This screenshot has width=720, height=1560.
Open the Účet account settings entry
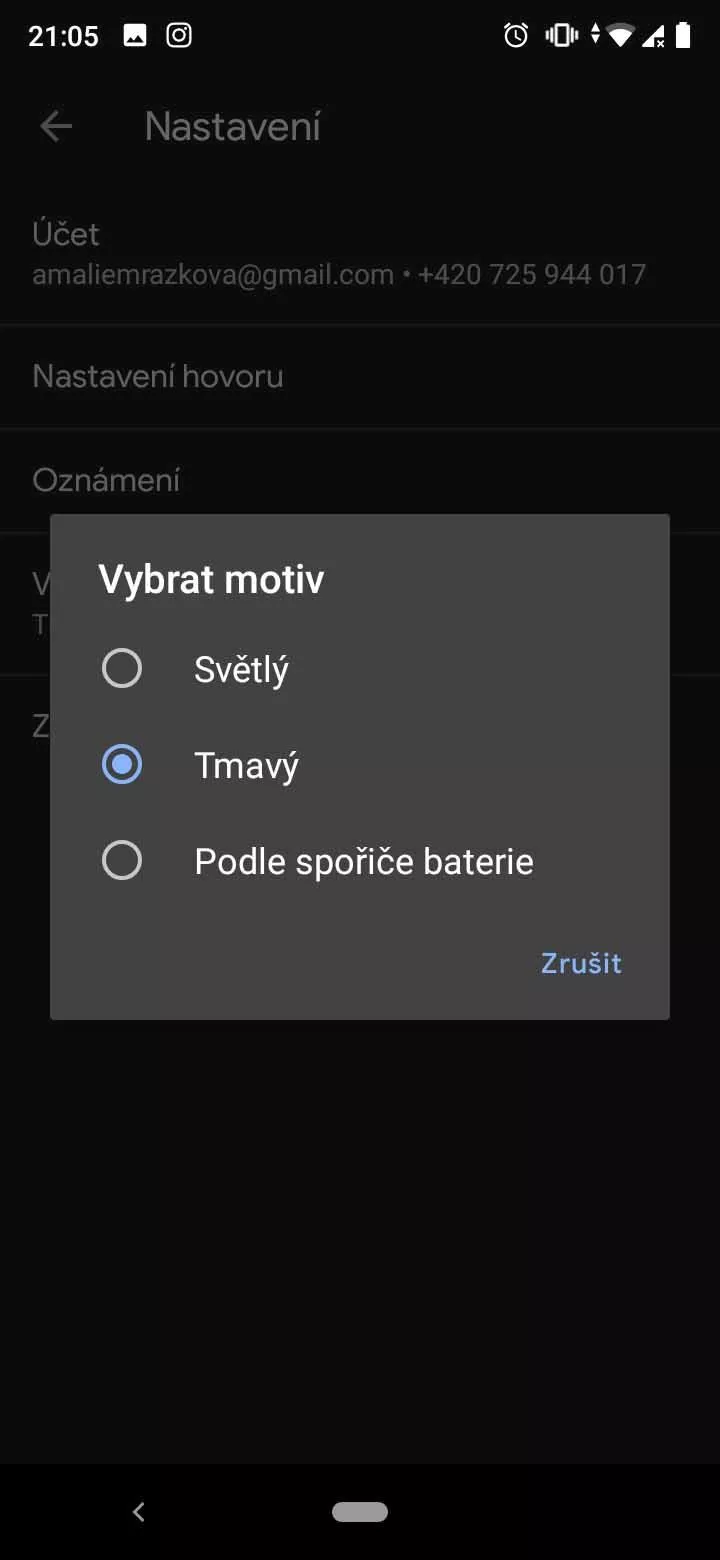click(360, 253)
